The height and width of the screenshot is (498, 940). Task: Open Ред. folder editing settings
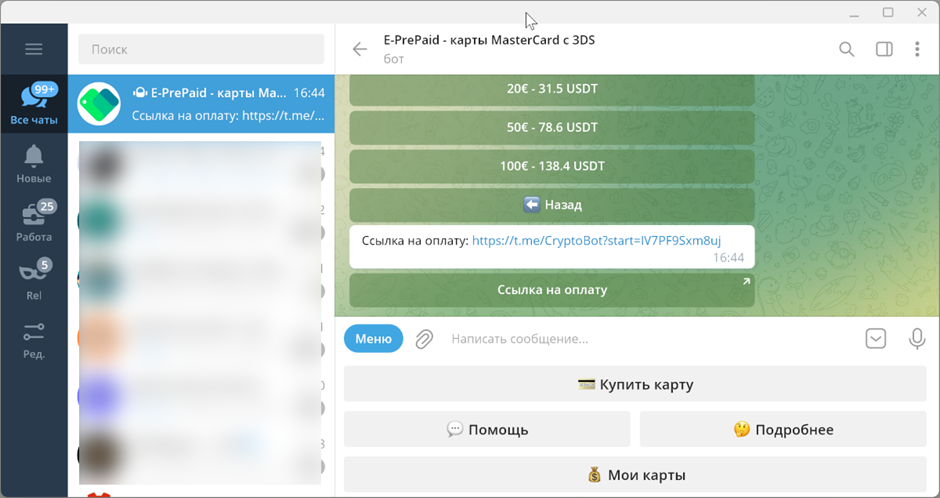pos(34,340)
